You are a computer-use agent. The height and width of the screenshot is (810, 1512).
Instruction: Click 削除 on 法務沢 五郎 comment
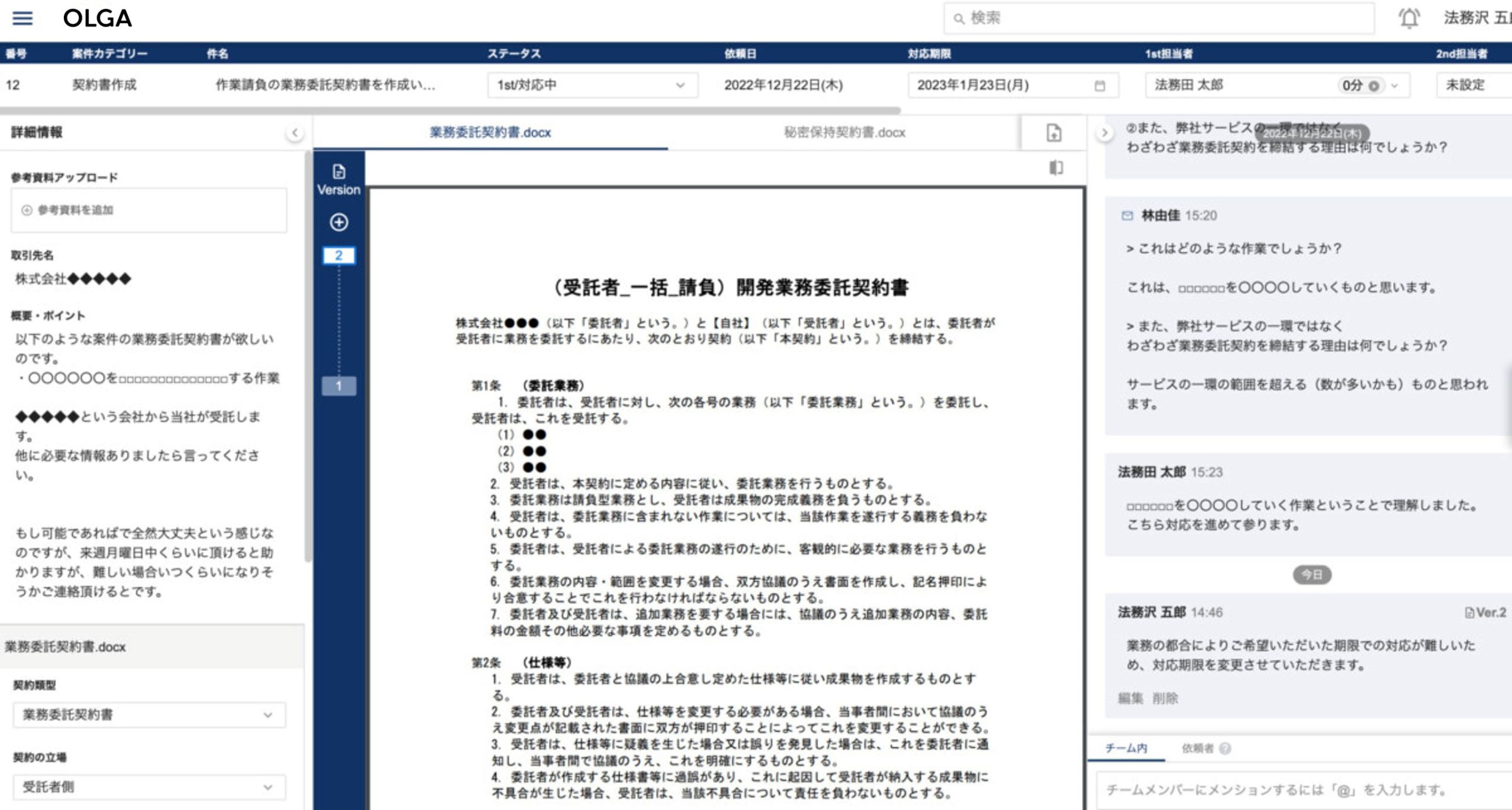[1165, 698]
